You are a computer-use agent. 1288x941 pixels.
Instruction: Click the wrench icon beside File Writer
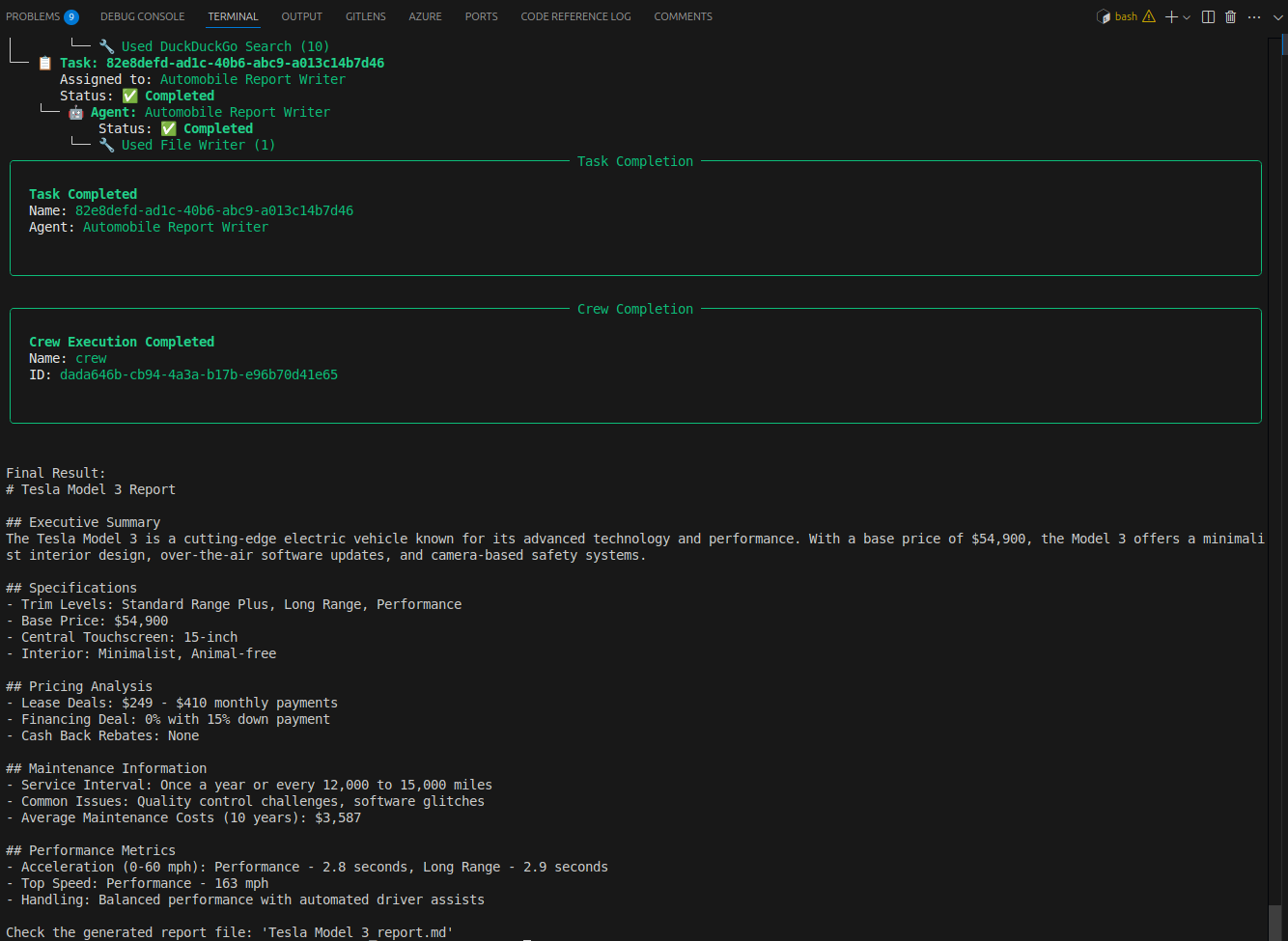106,145
